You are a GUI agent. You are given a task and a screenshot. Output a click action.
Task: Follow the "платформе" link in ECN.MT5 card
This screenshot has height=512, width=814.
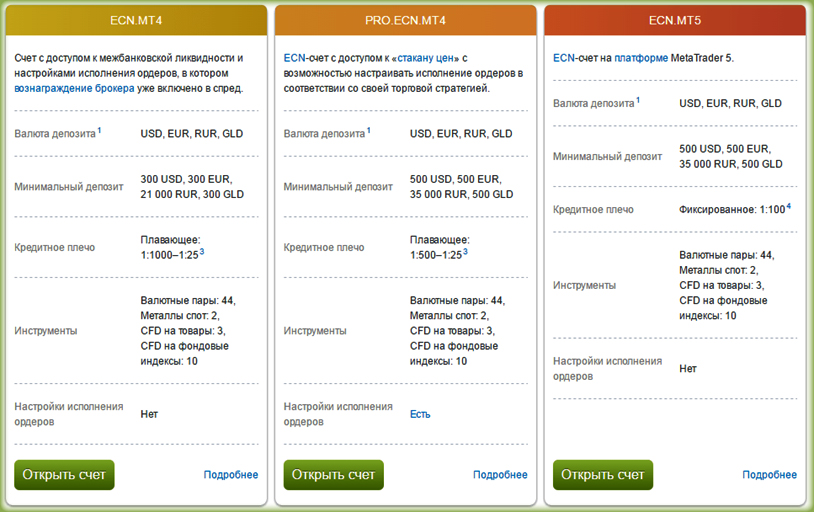(642, 58)
